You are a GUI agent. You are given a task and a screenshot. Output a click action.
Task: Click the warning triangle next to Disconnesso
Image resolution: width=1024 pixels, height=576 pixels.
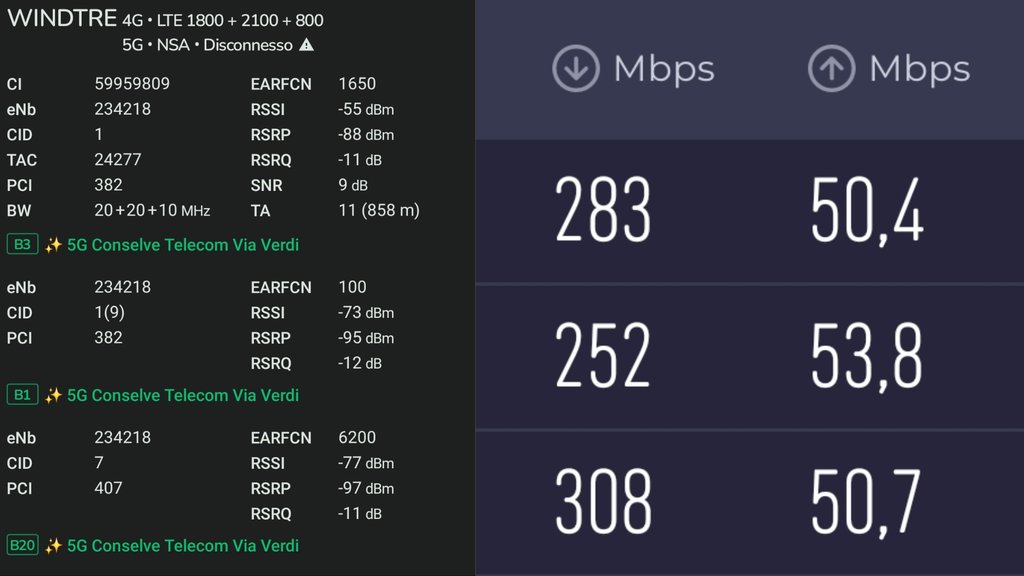click(x=306, y=45)
